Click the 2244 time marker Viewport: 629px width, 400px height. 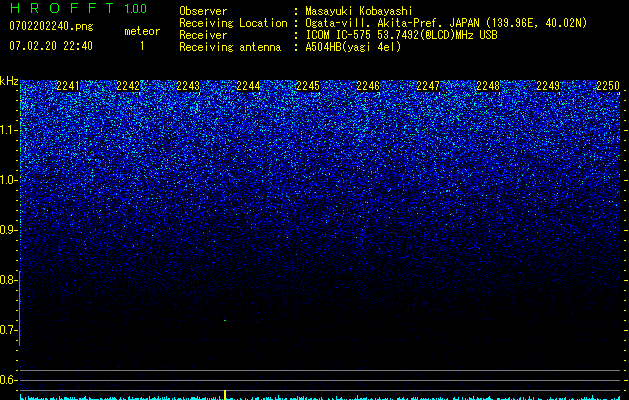pyautogui.click(x=248, y=86)
